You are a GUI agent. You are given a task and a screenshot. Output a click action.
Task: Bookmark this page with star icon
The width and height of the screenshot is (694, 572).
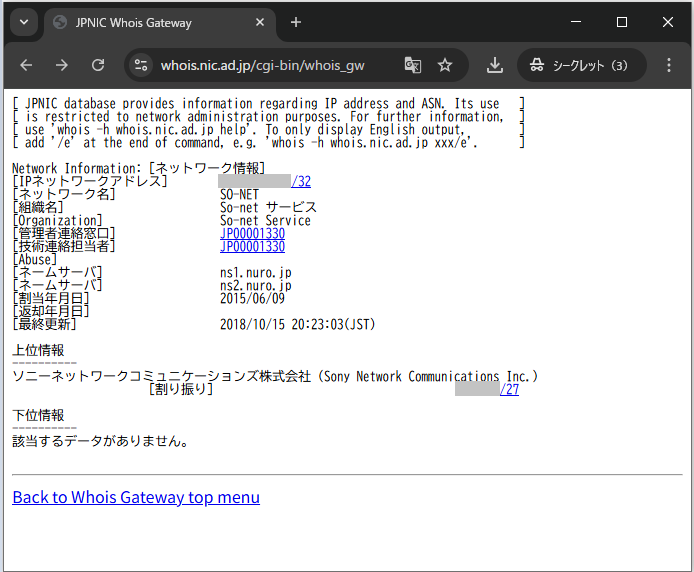445,65
